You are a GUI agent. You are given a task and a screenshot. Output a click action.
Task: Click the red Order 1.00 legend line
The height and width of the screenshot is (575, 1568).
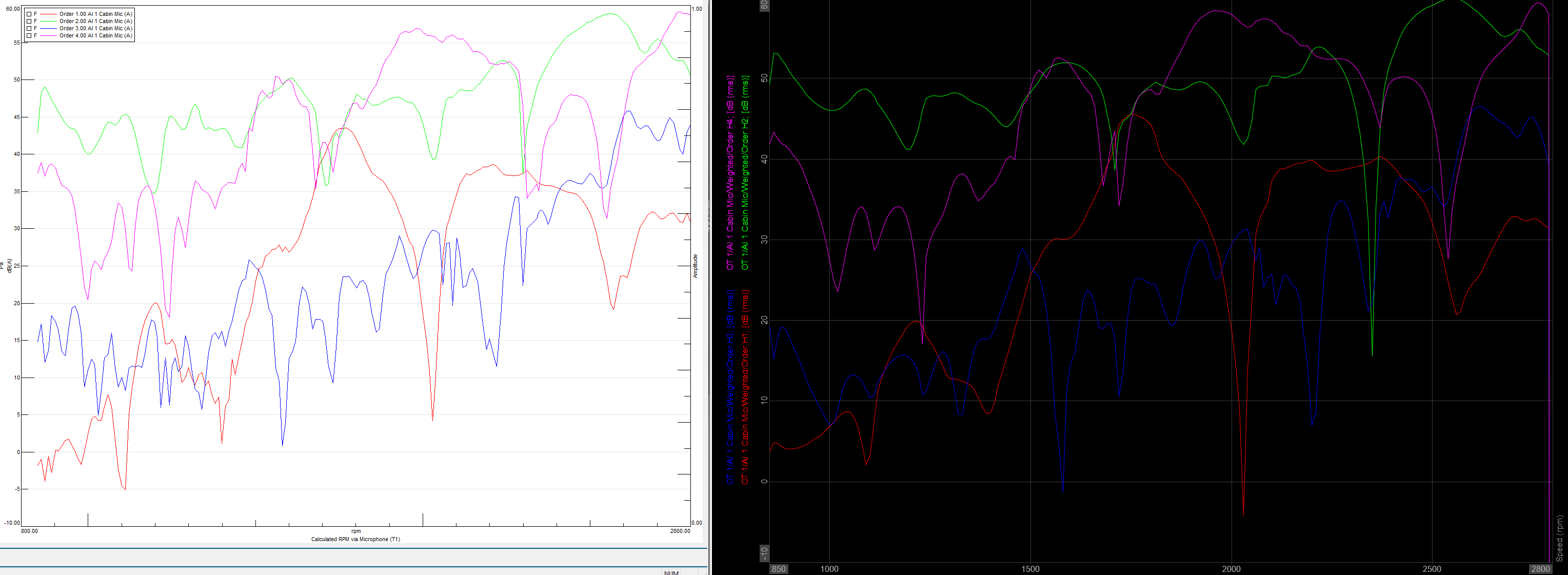pyautogui.click(x=48, y=14)
